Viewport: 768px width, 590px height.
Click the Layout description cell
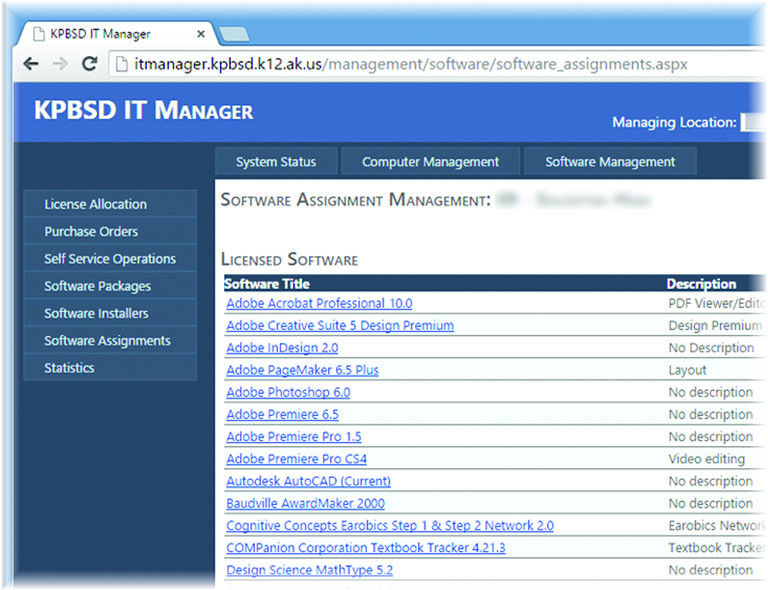[x=687, y=370]
